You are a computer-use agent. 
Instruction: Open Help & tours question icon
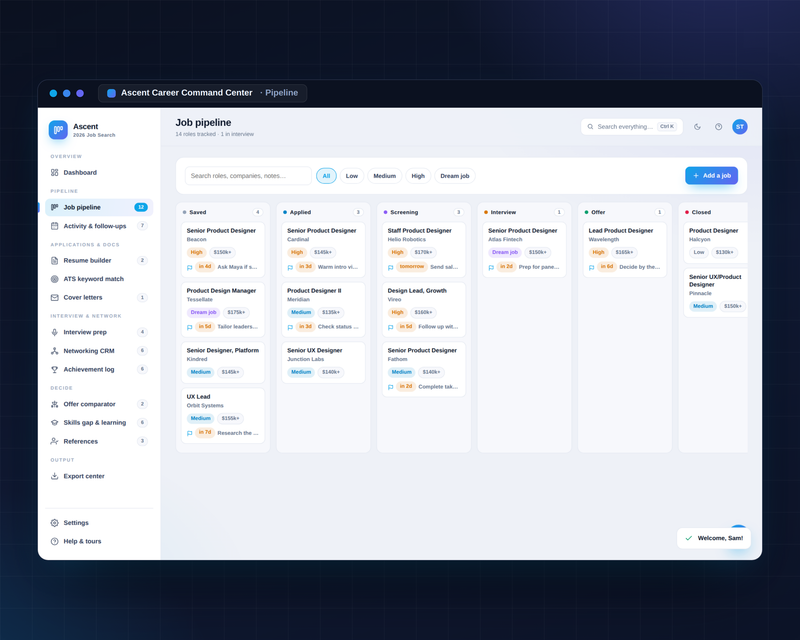55,541
